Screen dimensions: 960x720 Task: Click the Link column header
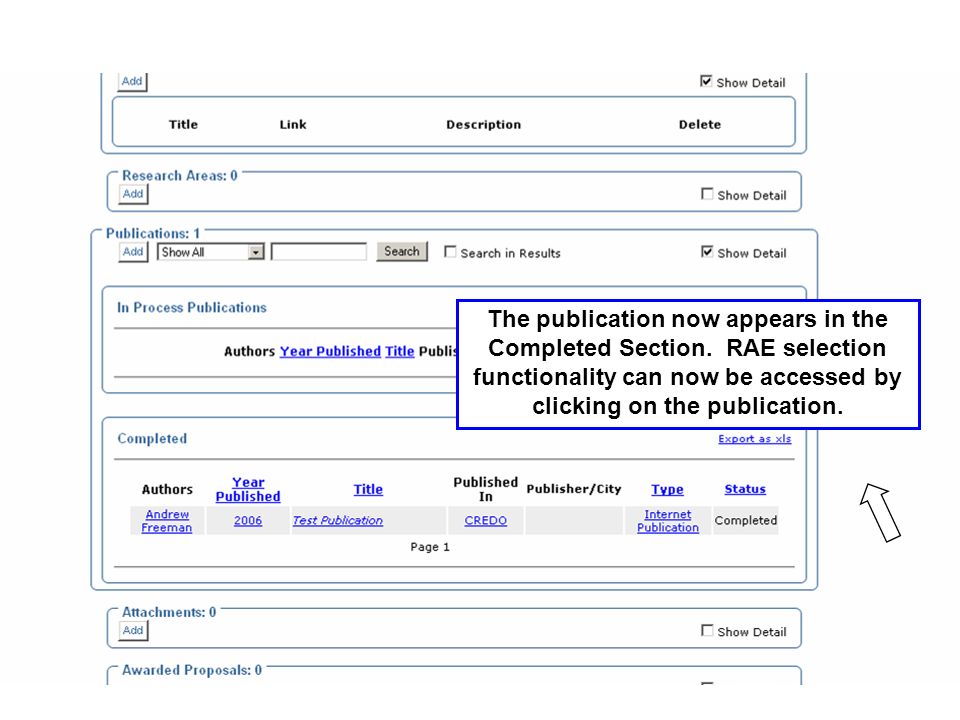[293, 124]
